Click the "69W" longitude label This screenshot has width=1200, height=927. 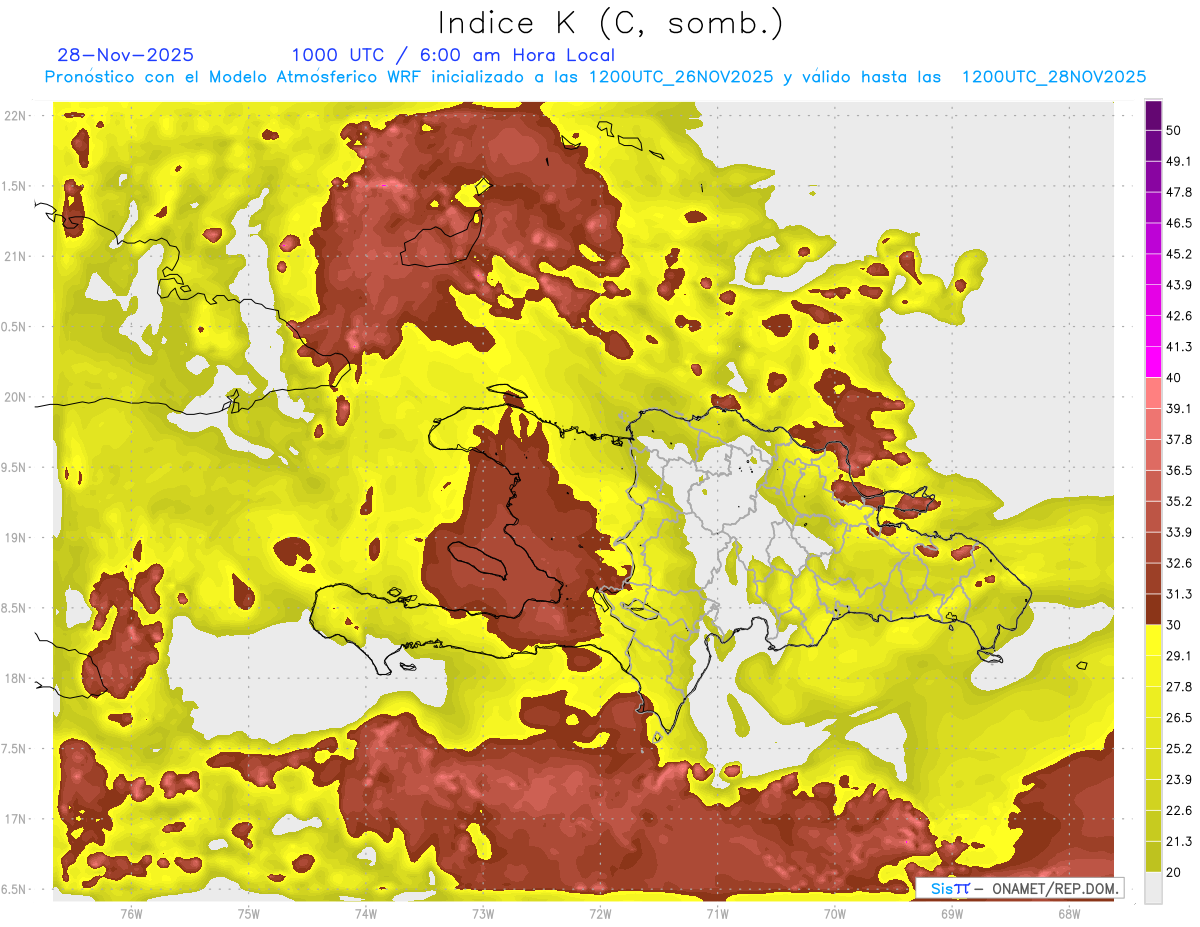[951, 913]
